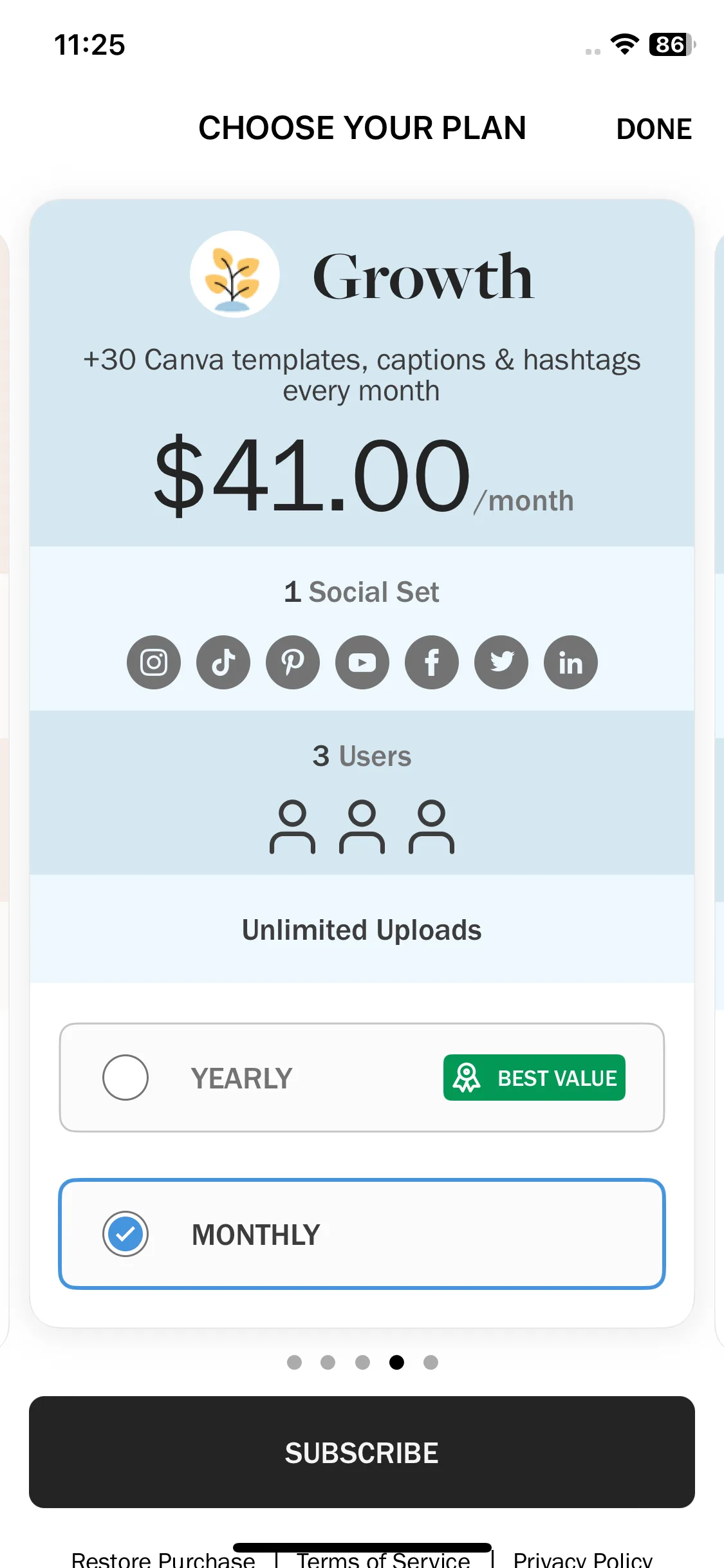
Task: Select the Monthly billing radio button
Action: (125, 1234)
